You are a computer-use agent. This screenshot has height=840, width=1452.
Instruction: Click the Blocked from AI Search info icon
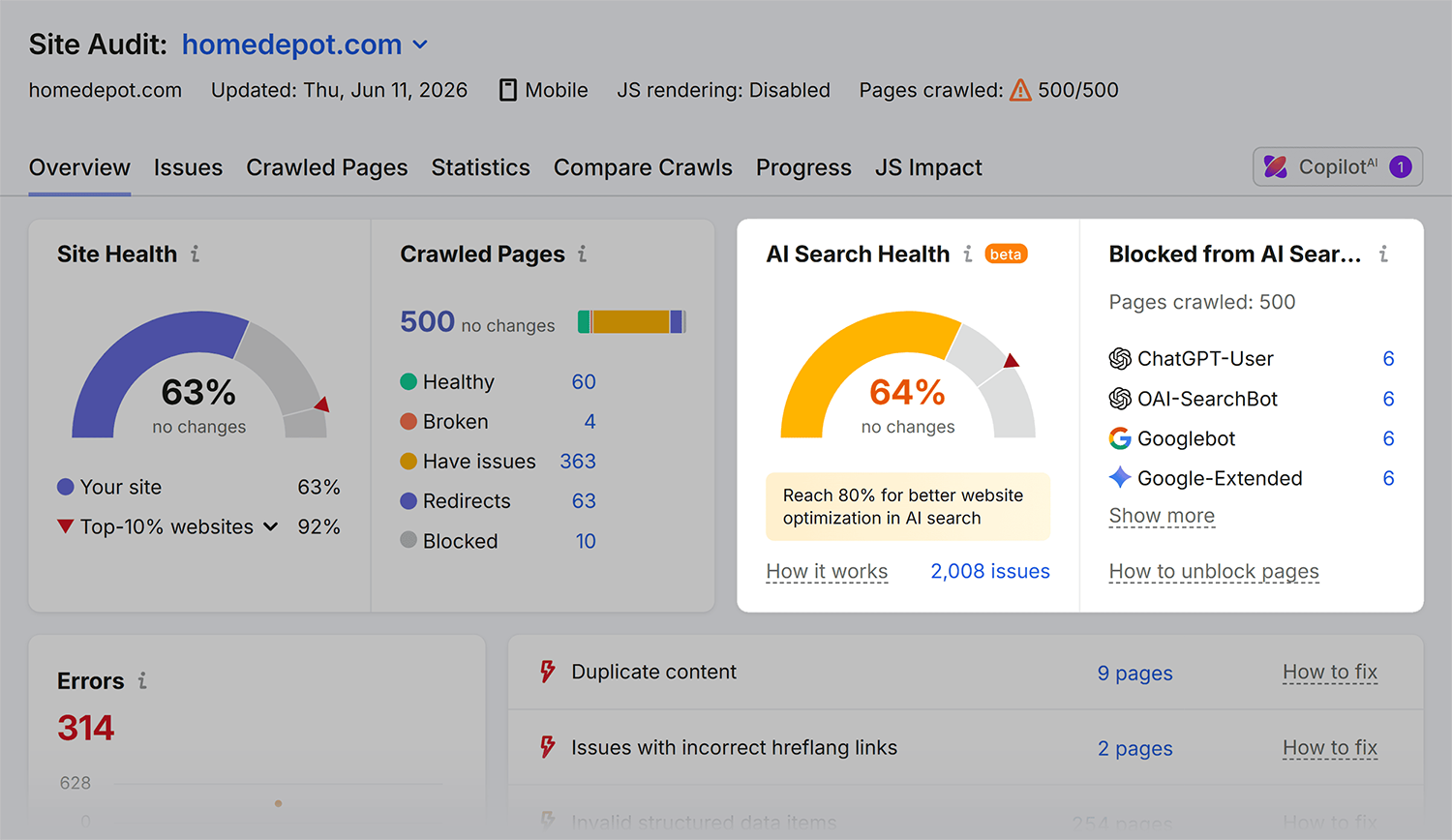pyautogui.click(x=1384, y=254)
